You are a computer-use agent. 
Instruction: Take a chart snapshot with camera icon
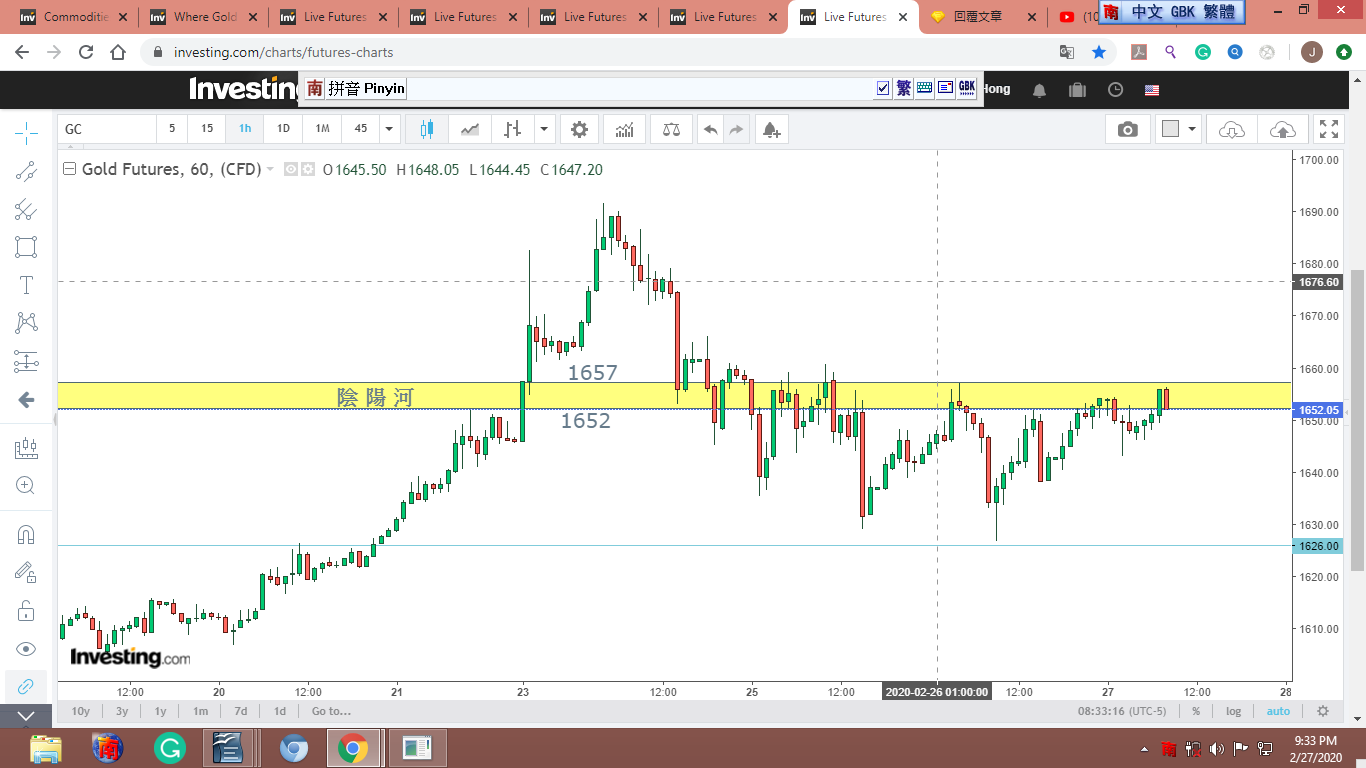1128,129
